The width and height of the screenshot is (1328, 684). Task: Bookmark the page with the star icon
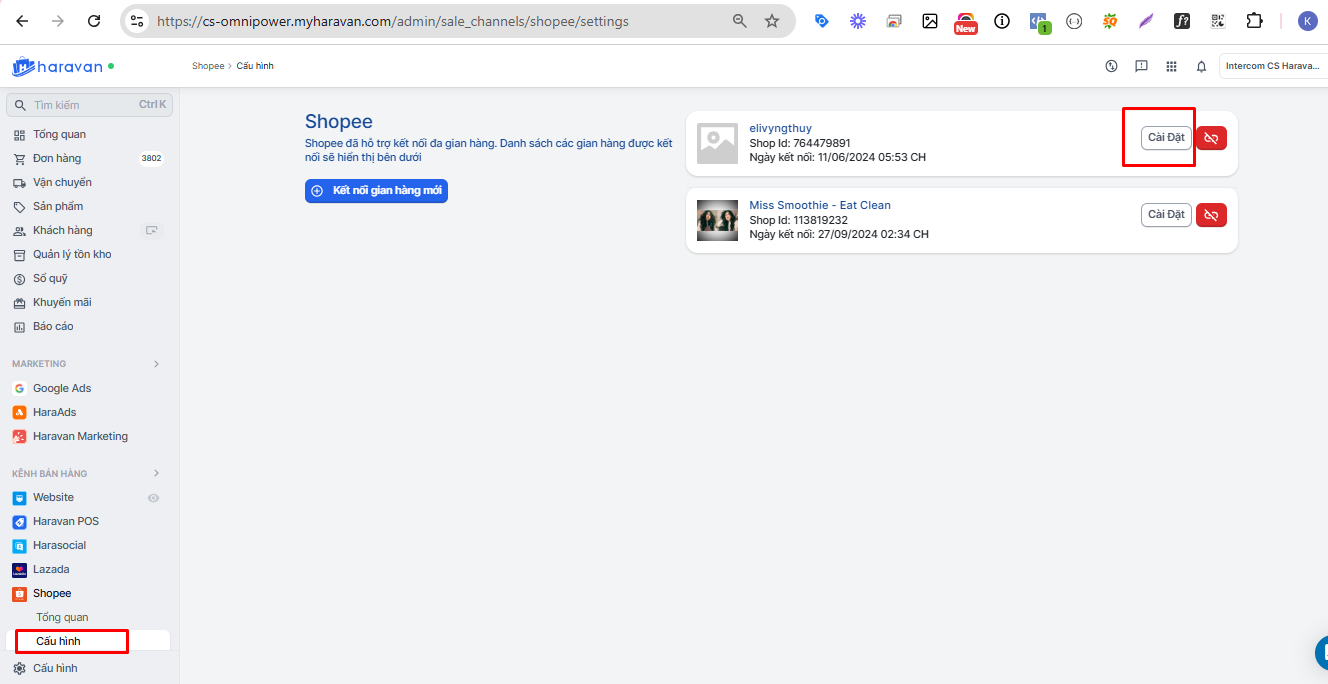click(x=772, y=21)
